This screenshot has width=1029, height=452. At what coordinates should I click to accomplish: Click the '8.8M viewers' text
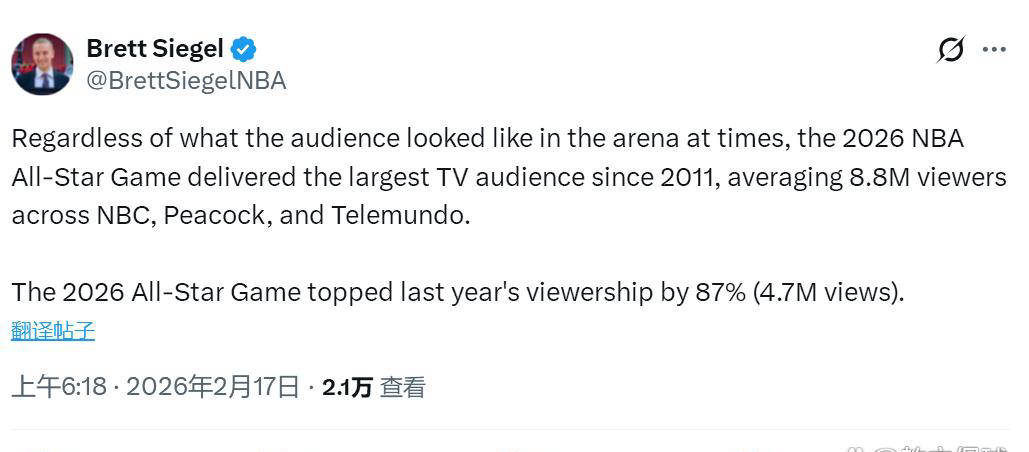click(918, 177)
